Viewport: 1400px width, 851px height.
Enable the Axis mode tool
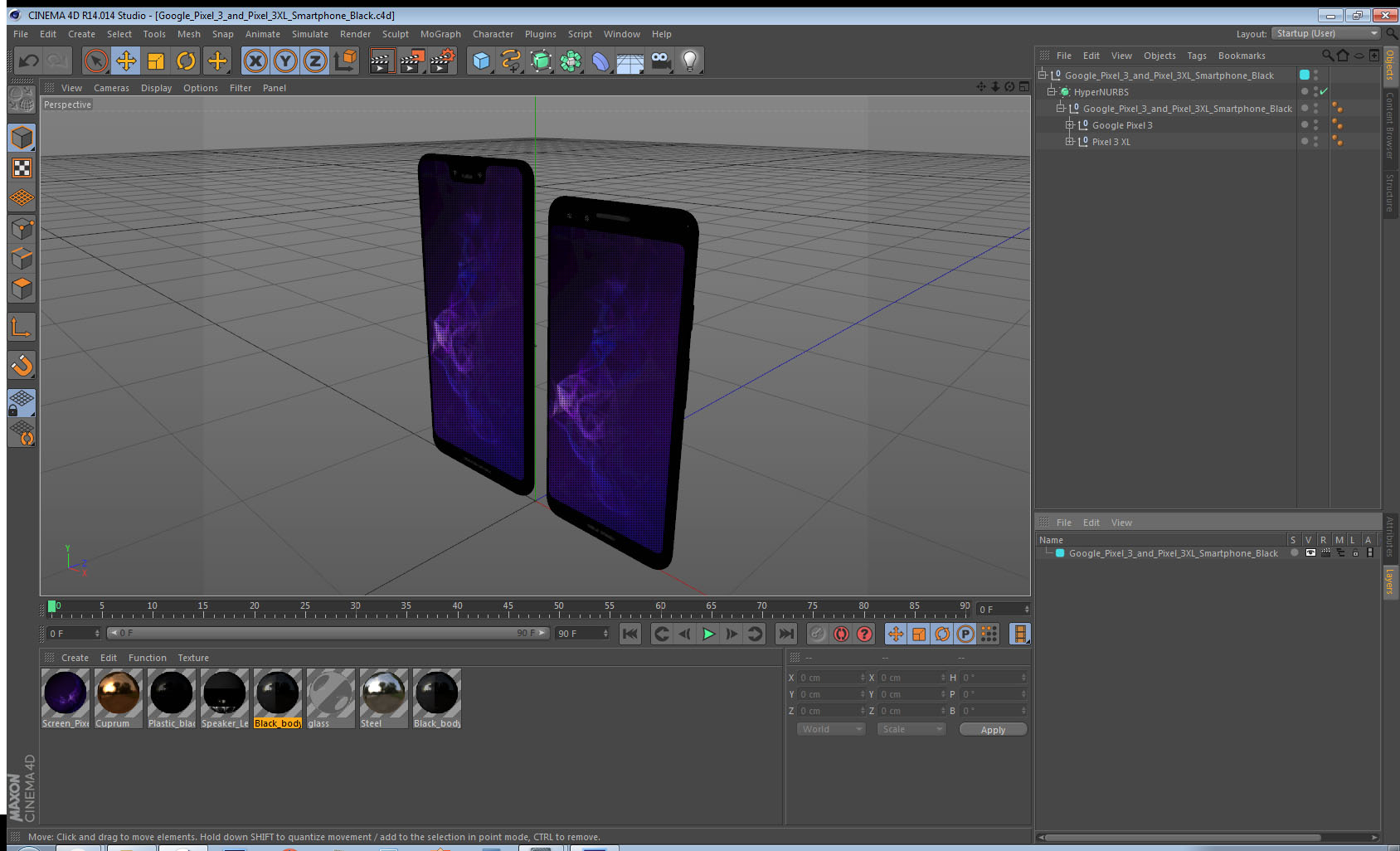(22, 328)
